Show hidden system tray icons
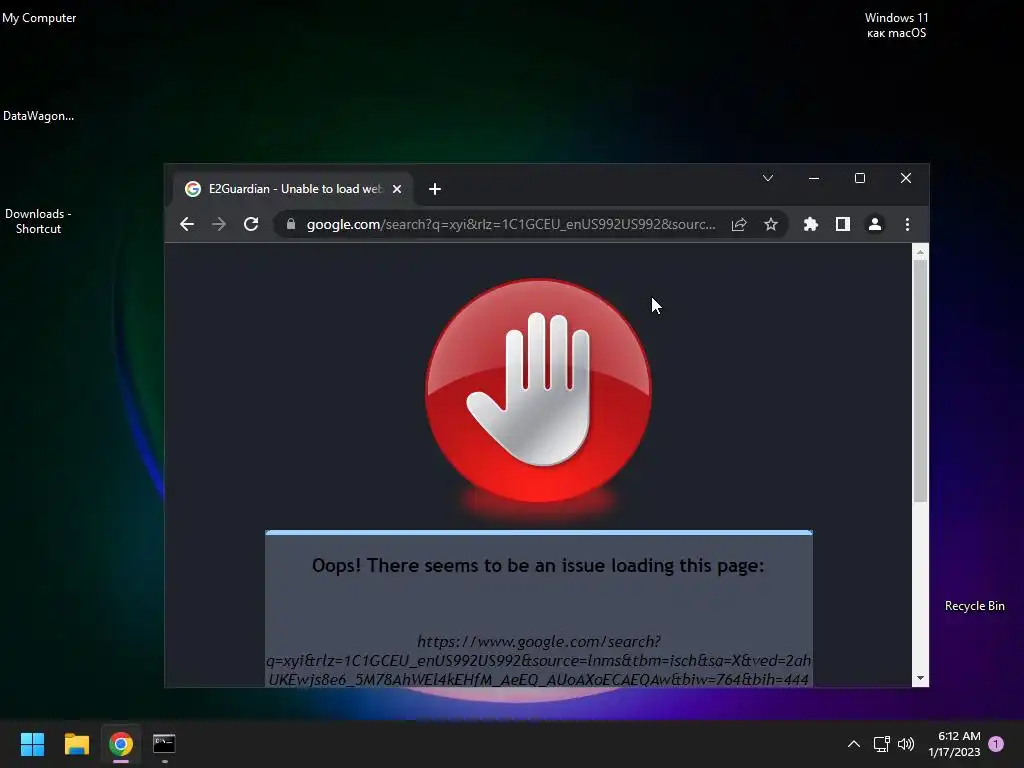 [x=854, y=744]
